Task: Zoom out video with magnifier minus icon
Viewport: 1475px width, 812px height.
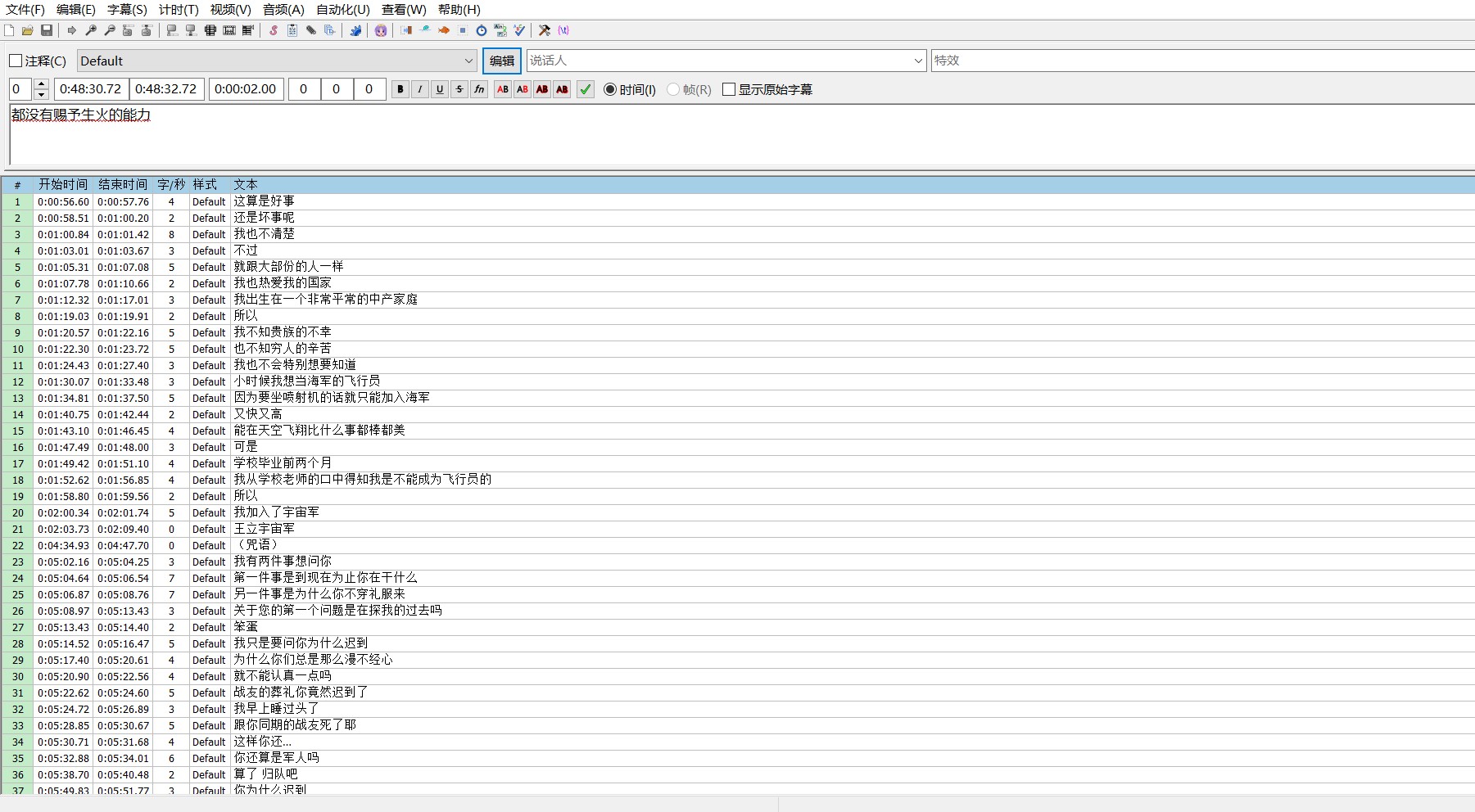Action: click(110, 30)
